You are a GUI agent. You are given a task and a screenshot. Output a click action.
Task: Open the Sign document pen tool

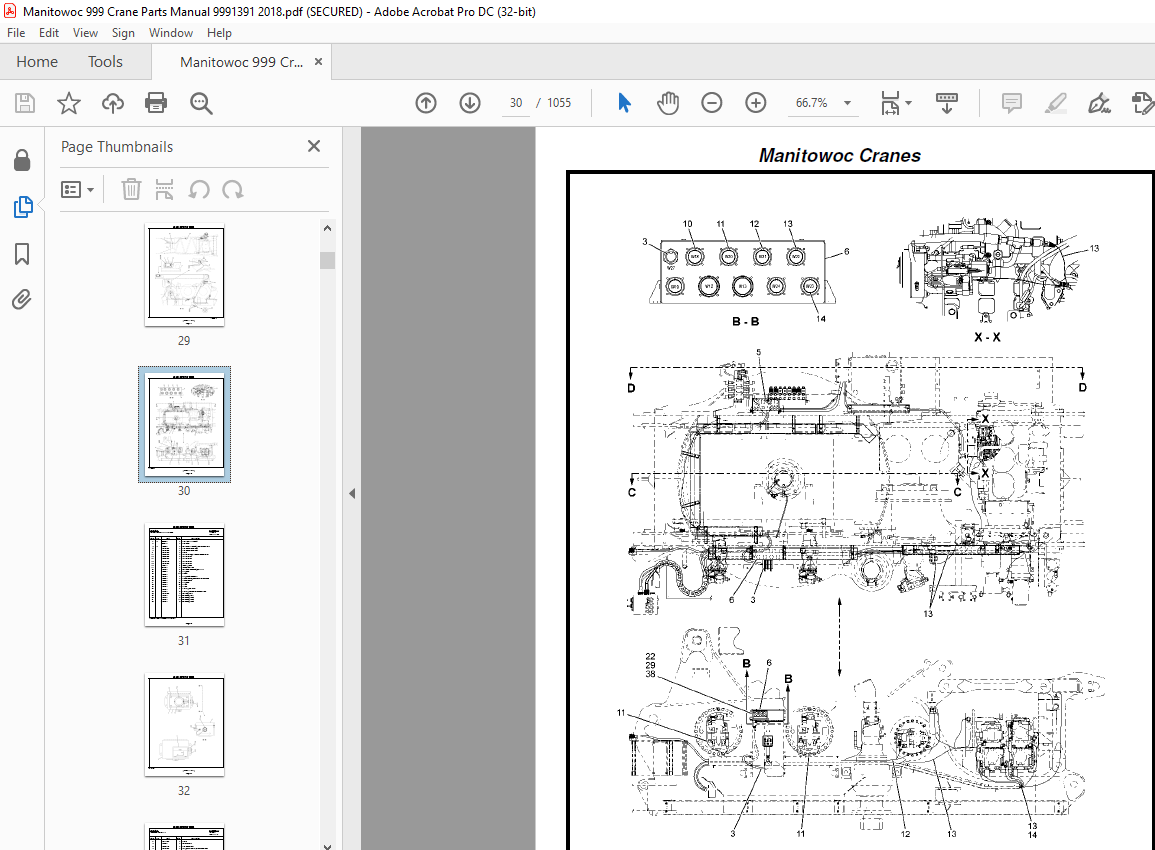click(1099, 103)
